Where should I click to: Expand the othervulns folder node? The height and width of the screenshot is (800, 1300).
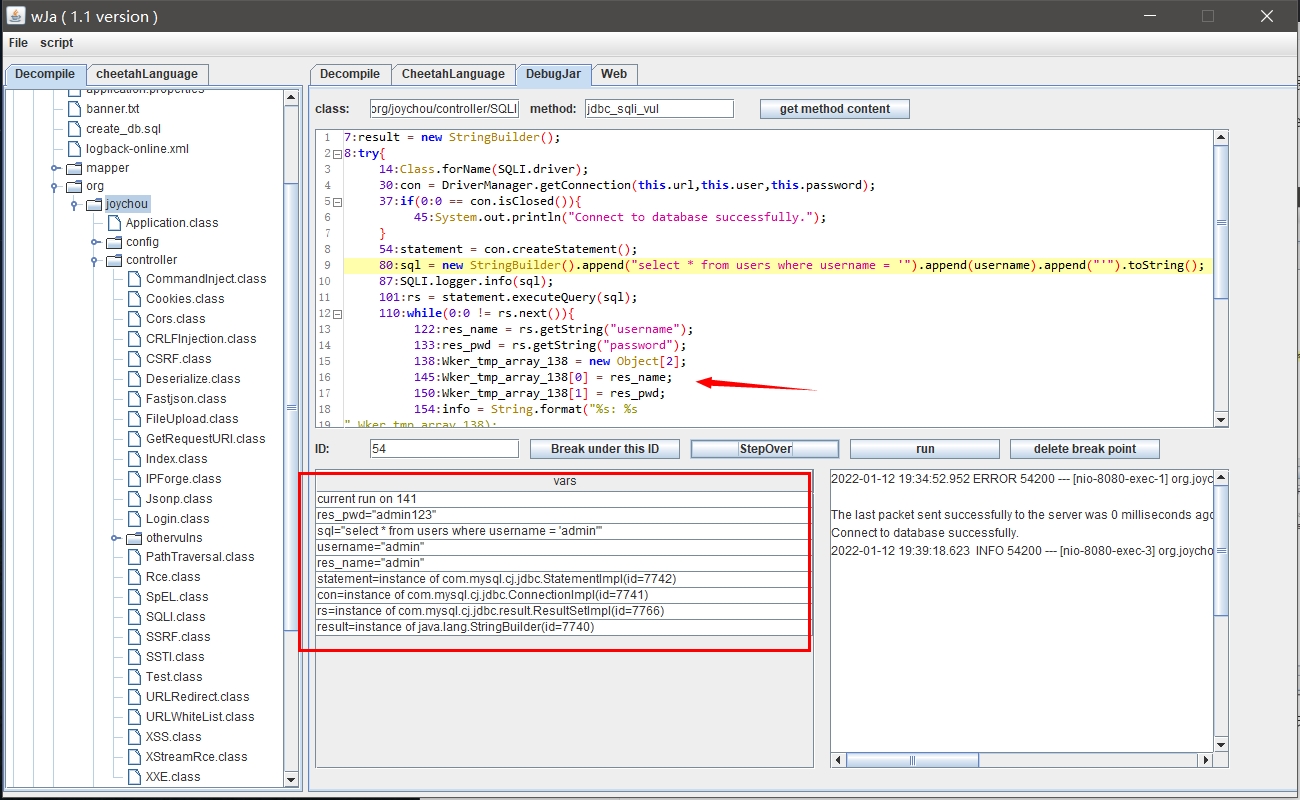tap(115, 538)
